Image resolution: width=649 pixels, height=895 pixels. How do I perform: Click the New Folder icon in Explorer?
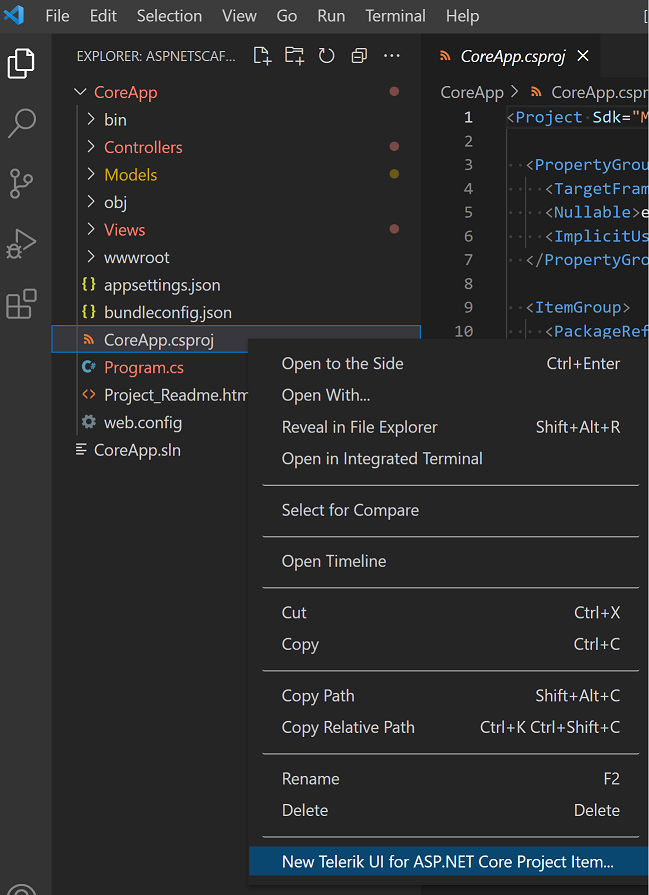click(x=295, y=56)
